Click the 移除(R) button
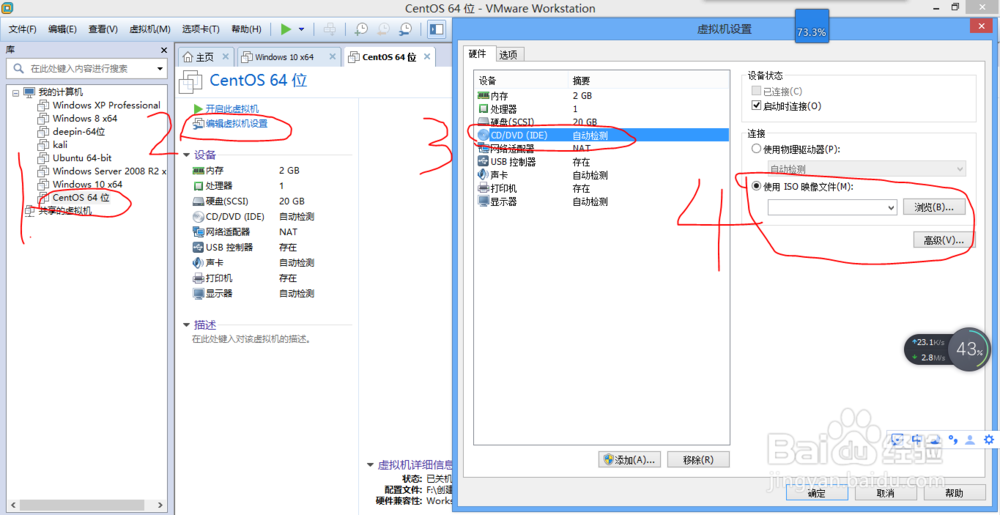Image resolution: width=1000 pixels, height=515 pixels. click(x=698, y=460)
